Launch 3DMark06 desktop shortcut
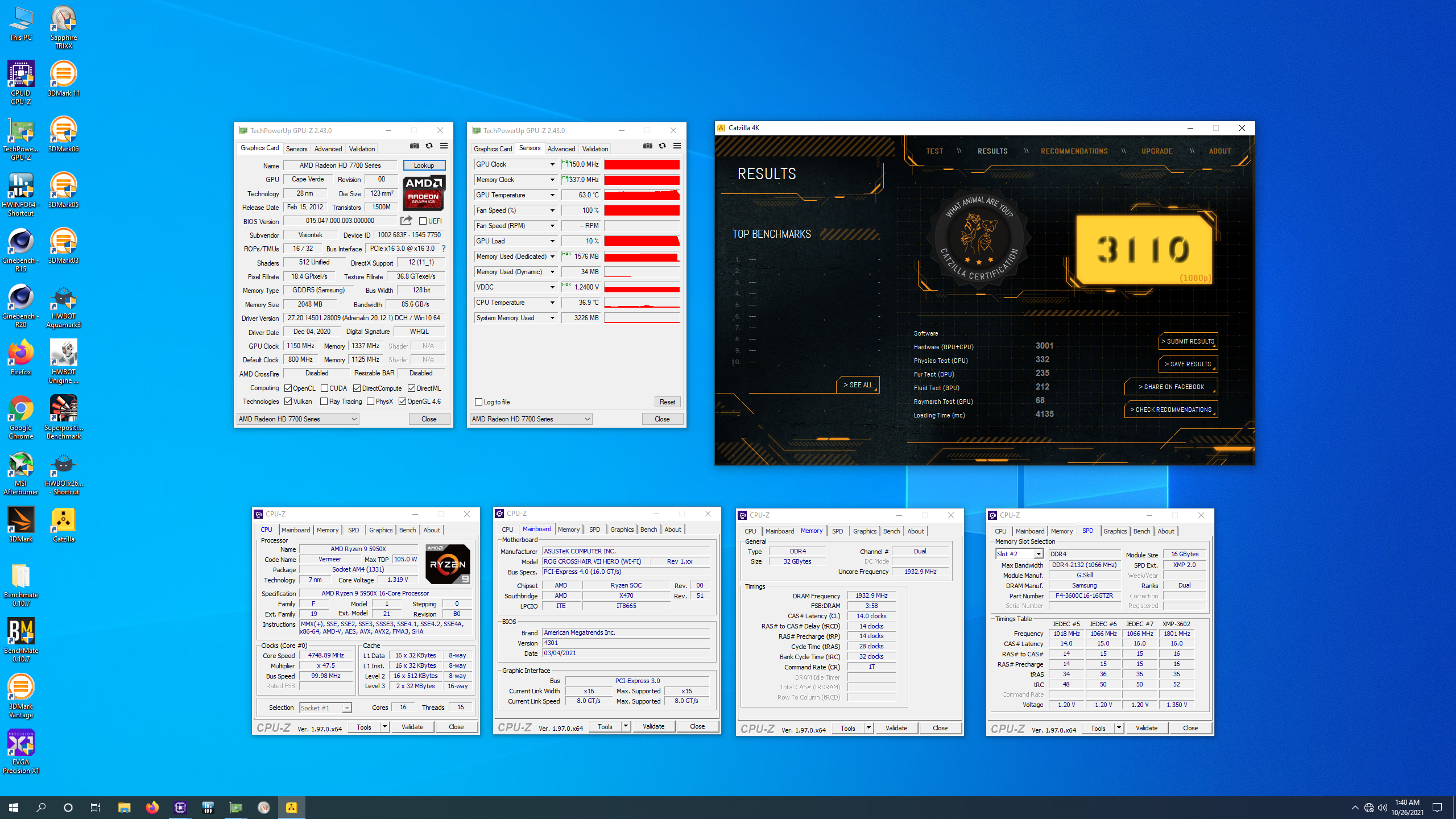Screen dimensions: 1456x819 [63, 134]
